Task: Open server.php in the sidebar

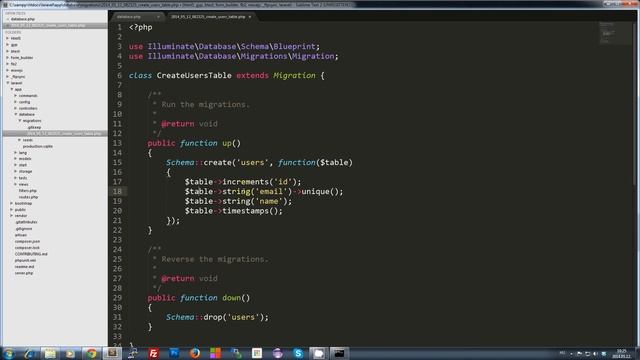Action: [24, 273]
